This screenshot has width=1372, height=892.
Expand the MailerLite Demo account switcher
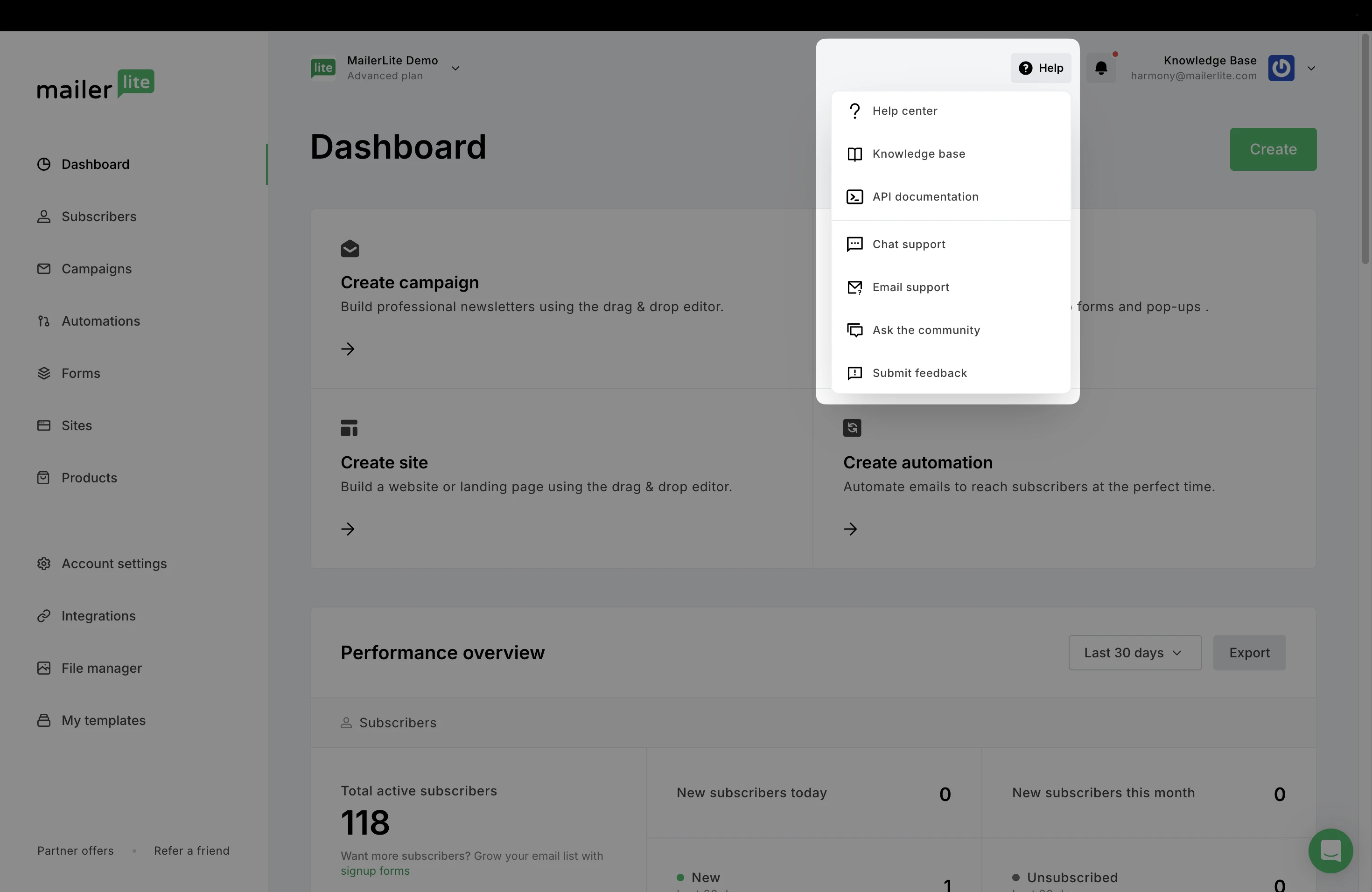coord(455,68)
